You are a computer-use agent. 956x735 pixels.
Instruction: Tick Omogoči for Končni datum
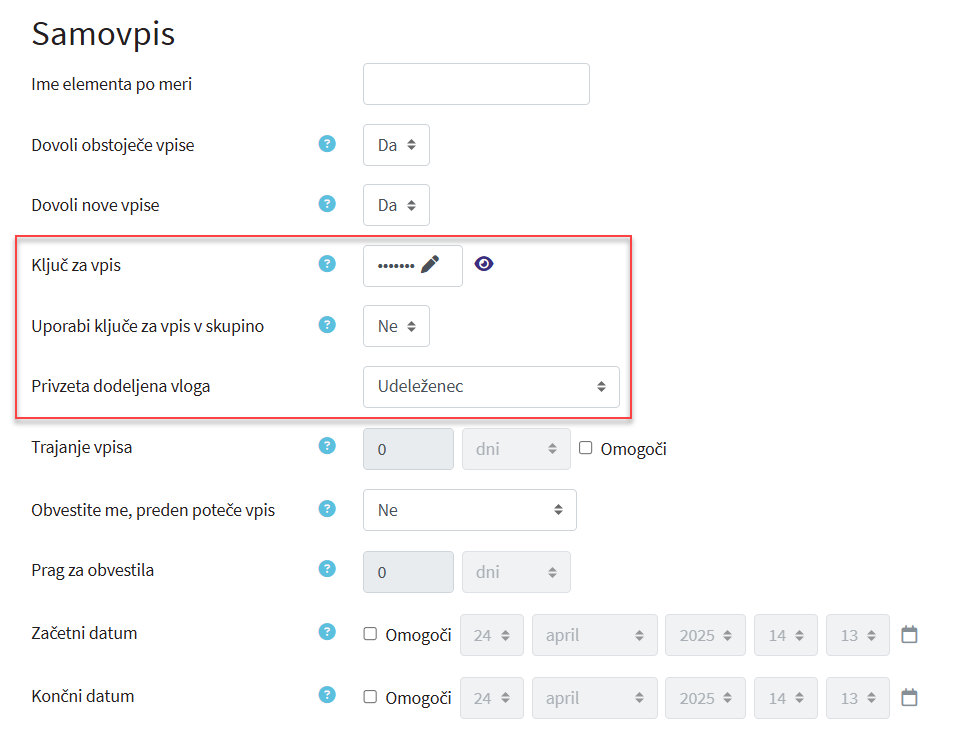(370, 696)
